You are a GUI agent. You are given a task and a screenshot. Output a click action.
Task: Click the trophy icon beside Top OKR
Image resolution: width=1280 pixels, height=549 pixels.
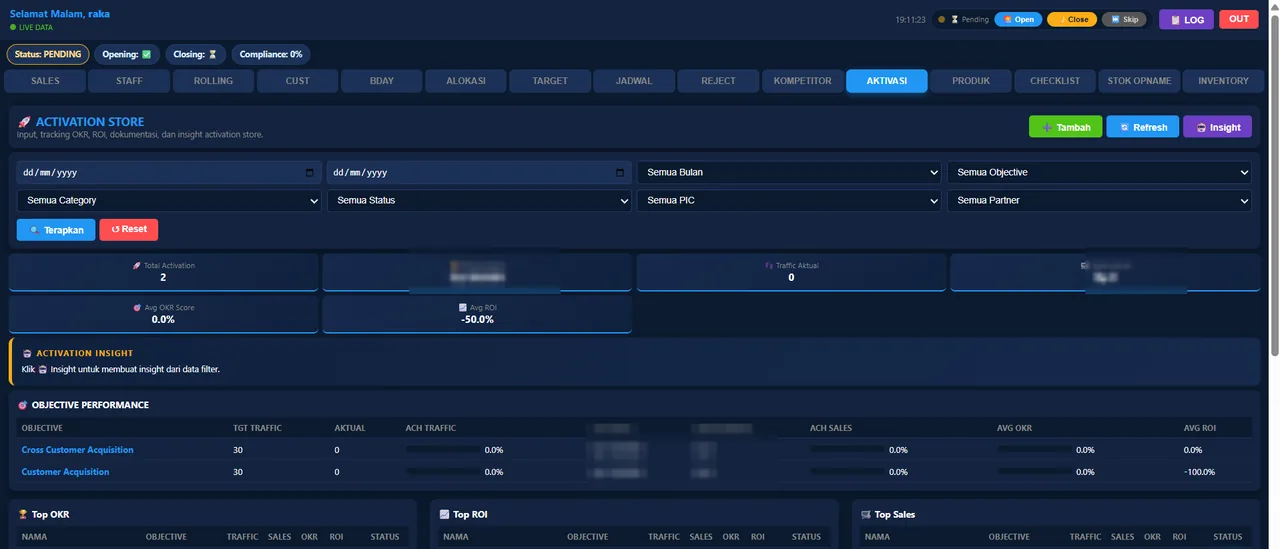23,514
